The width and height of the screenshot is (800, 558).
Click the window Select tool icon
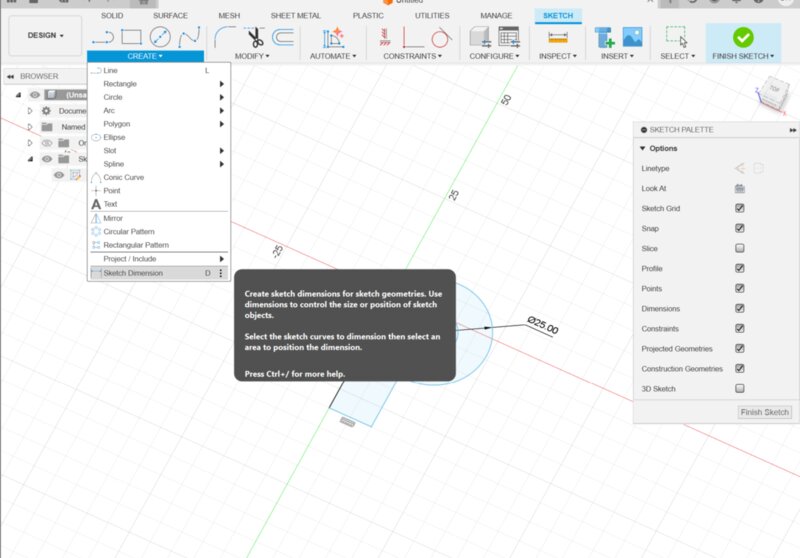pyautogui.click(x=677, y=37)
